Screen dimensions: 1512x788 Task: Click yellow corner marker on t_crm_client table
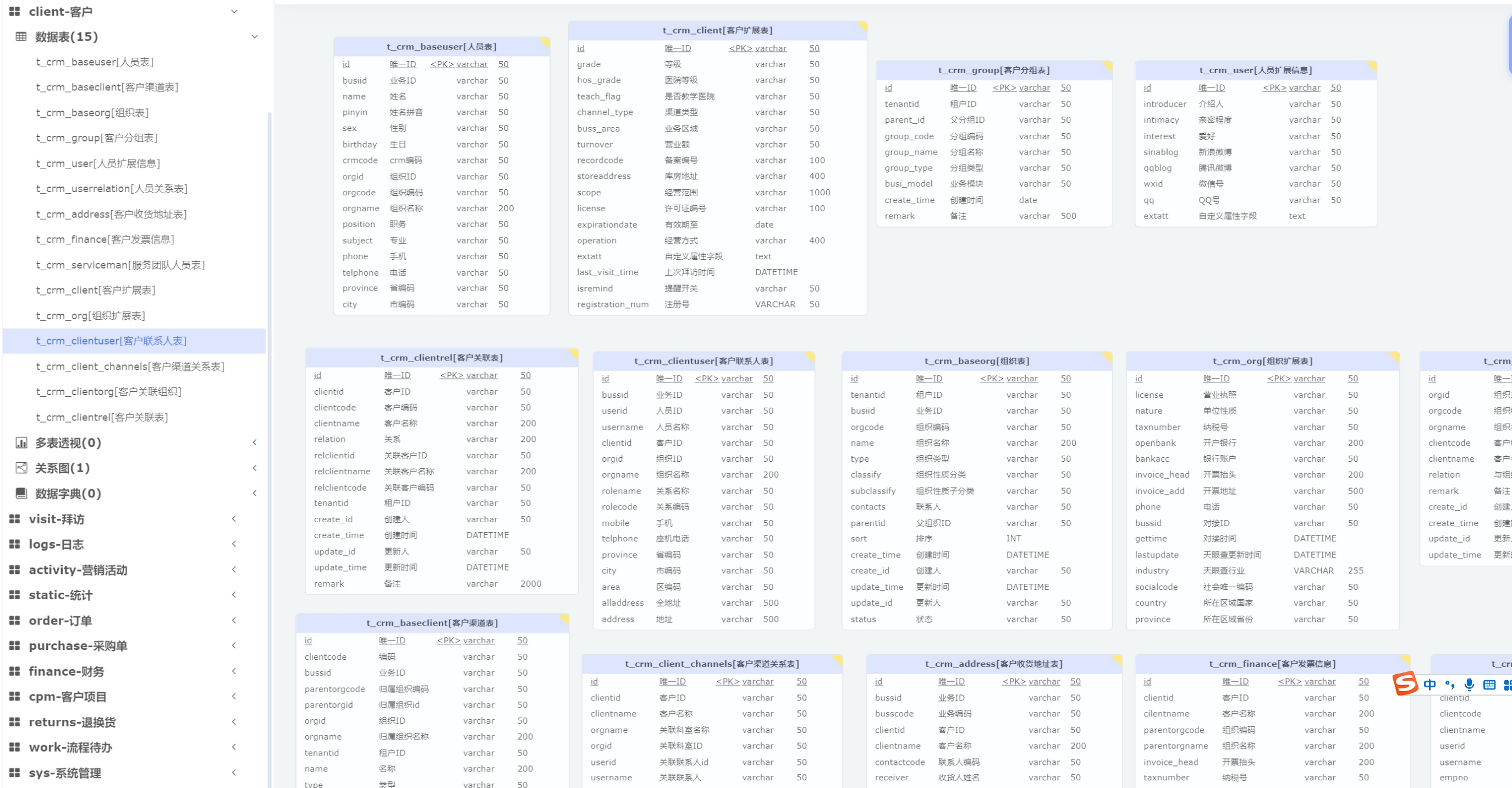tap(862, 26)
